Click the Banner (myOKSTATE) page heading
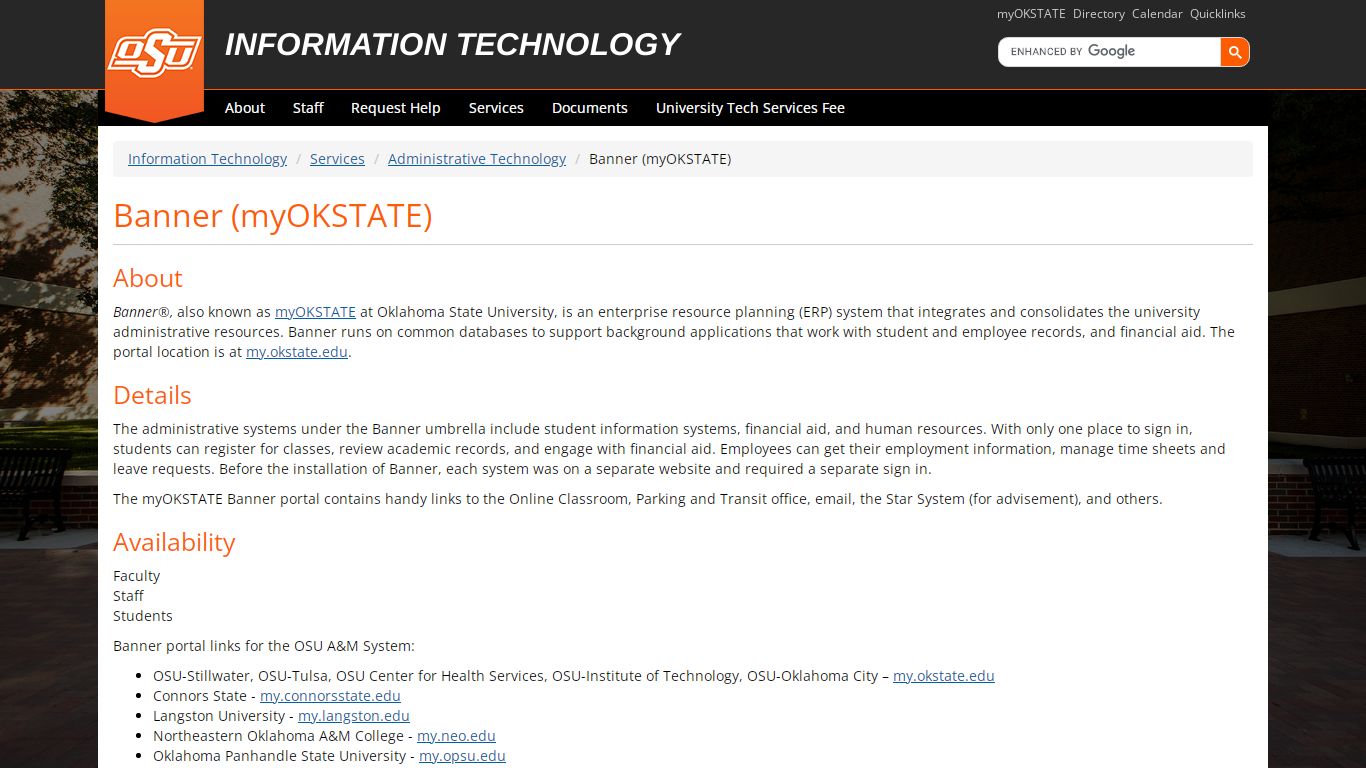 (273, 216)
